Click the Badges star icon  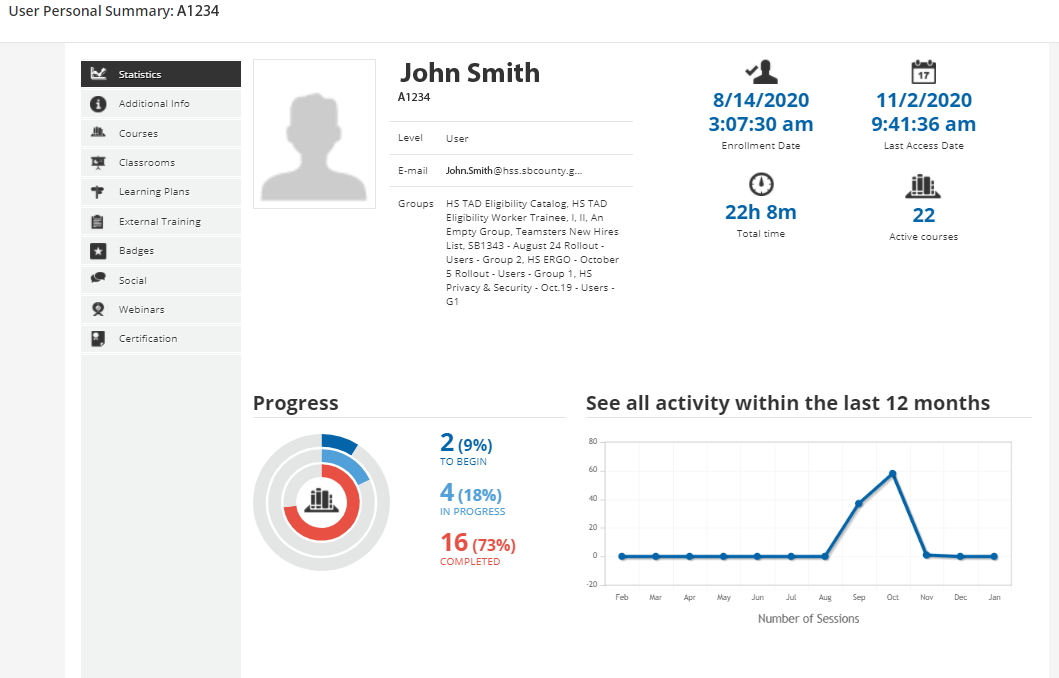click(x=98, y=251)
